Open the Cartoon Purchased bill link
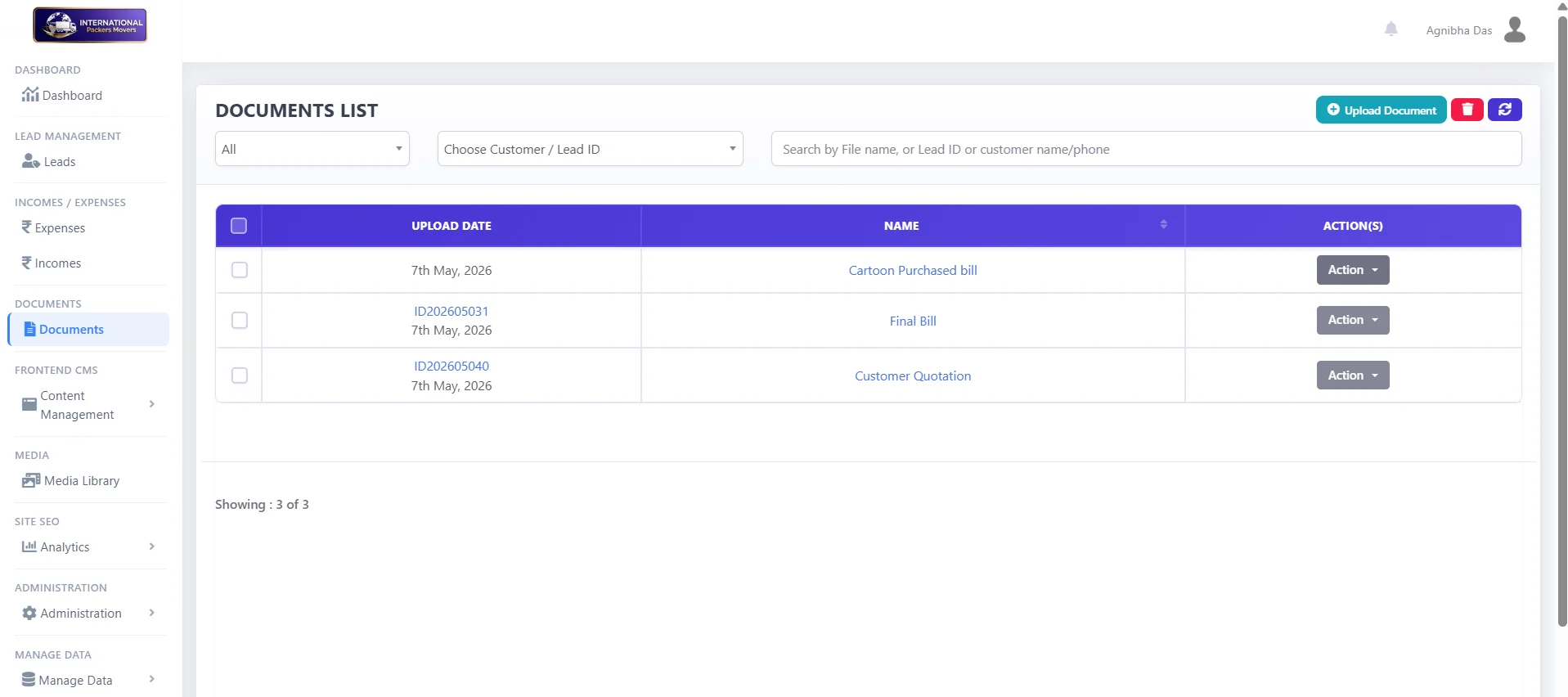The height and width of the screenshot is (697, 1568). [x=913, y=270]
